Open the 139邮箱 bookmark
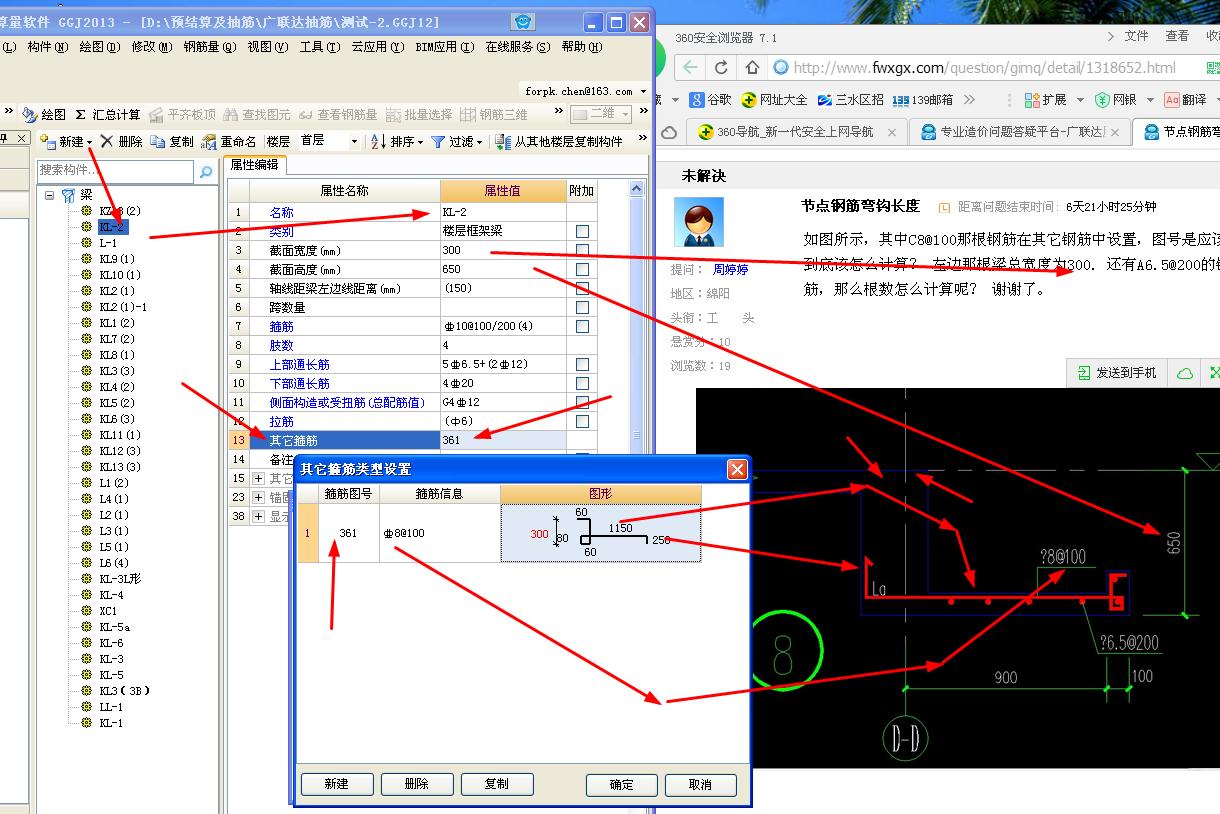Screen dimensions: 1220x814 point(922,100)
